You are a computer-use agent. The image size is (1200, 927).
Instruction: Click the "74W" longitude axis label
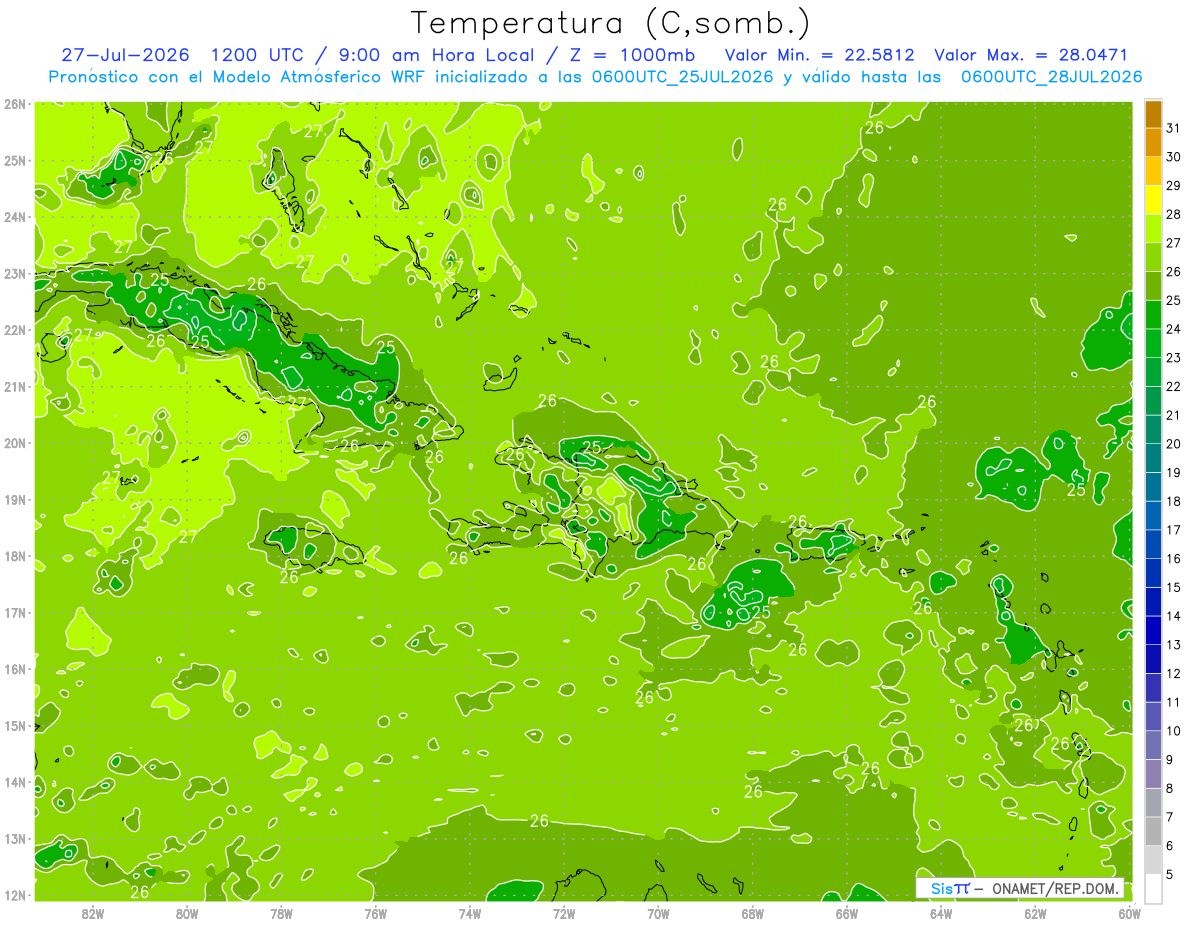470,913
